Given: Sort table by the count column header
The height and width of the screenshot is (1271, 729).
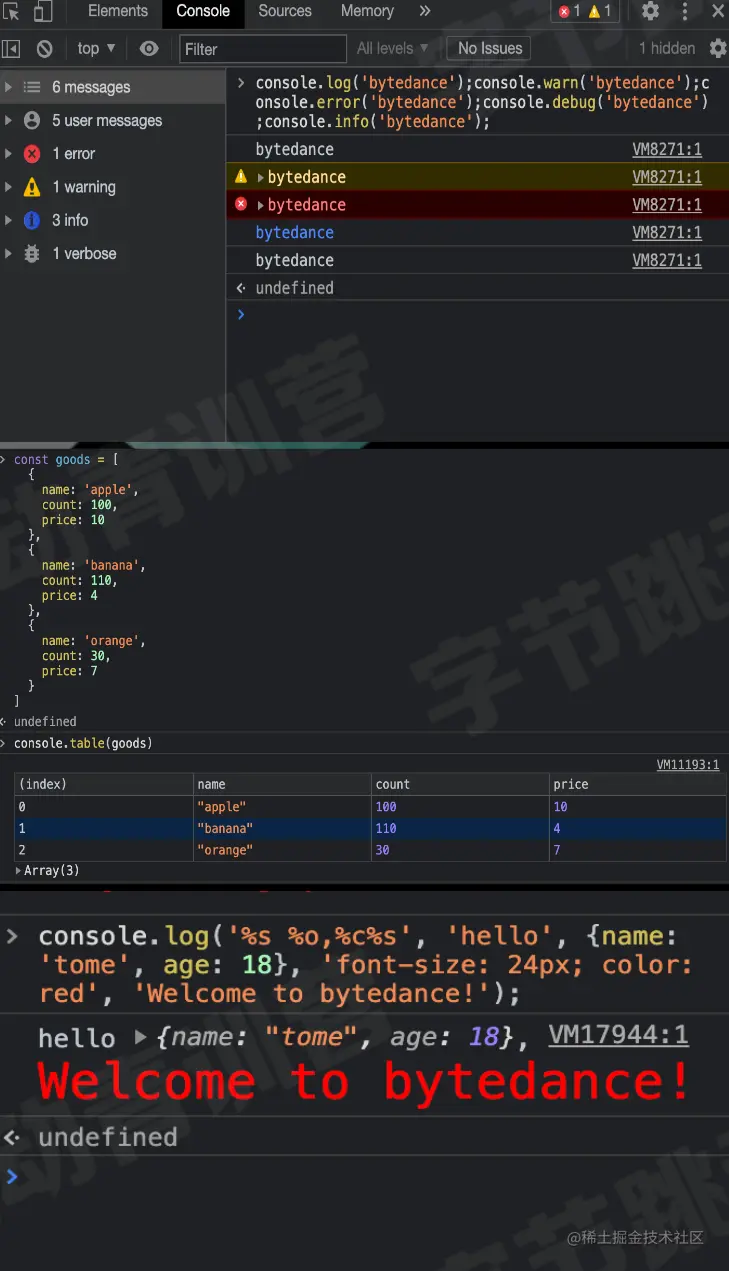Looking at the screenshot, I should click(460, 784).
